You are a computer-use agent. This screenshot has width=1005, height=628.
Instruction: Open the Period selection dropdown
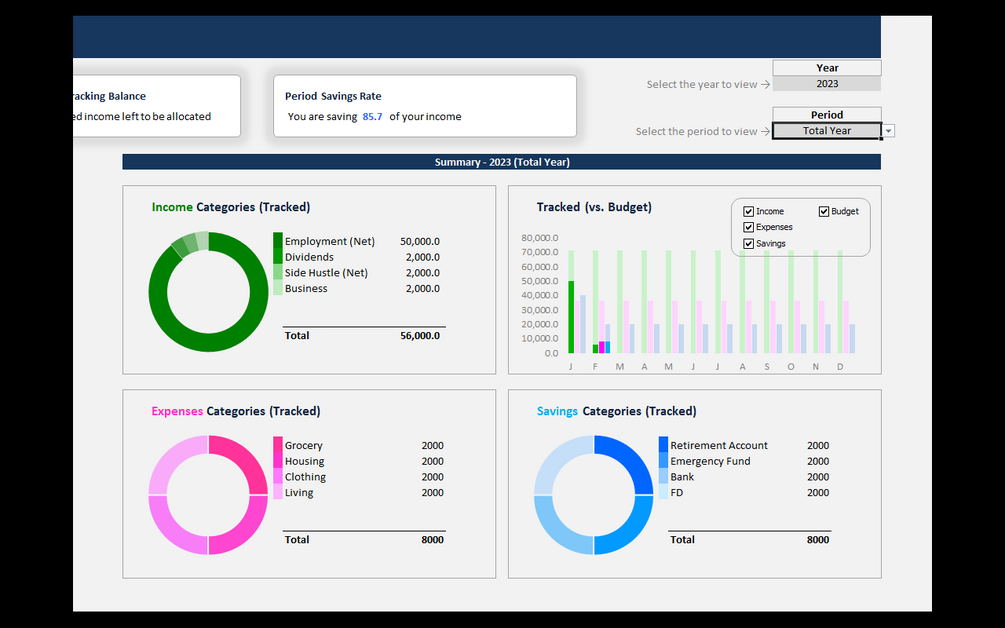(x=888, y=130)
